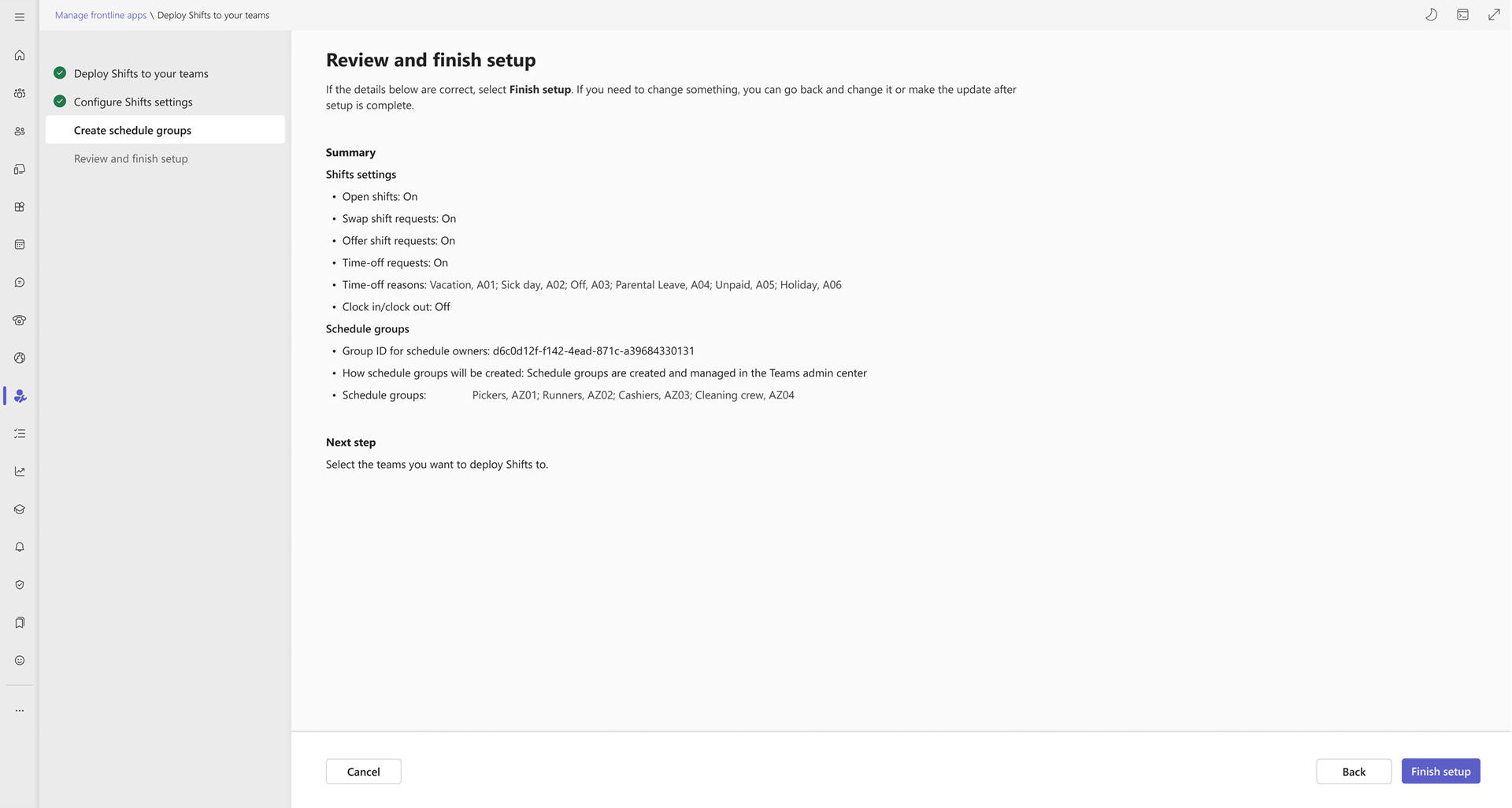The height and width of the screenshot is (808, 1512).
Task: Click the Manage frontline apps breadcrumb link
Action: pyautogui.click(x=101, y=15)
